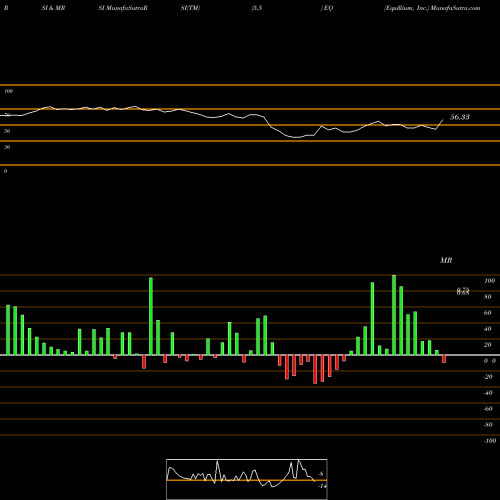The image size is (500, 500).
Task: Click the MR axis label 100
Action: click(x=489, y=281)
